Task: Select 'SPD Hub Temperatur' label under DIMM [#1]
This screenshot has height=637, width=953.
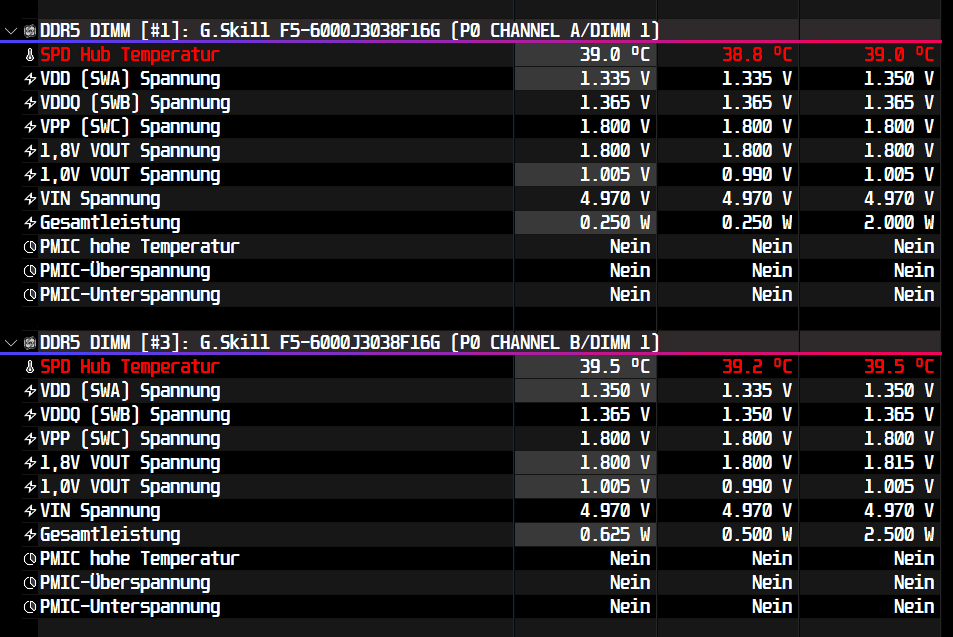Action: [129, 55]
